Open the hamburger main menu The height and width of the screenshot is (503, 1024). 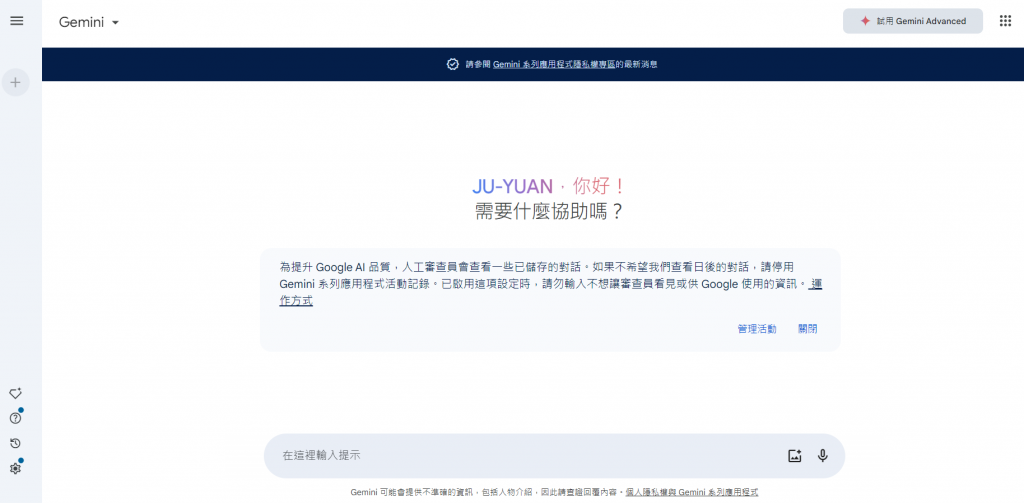(x=16, y=21)
